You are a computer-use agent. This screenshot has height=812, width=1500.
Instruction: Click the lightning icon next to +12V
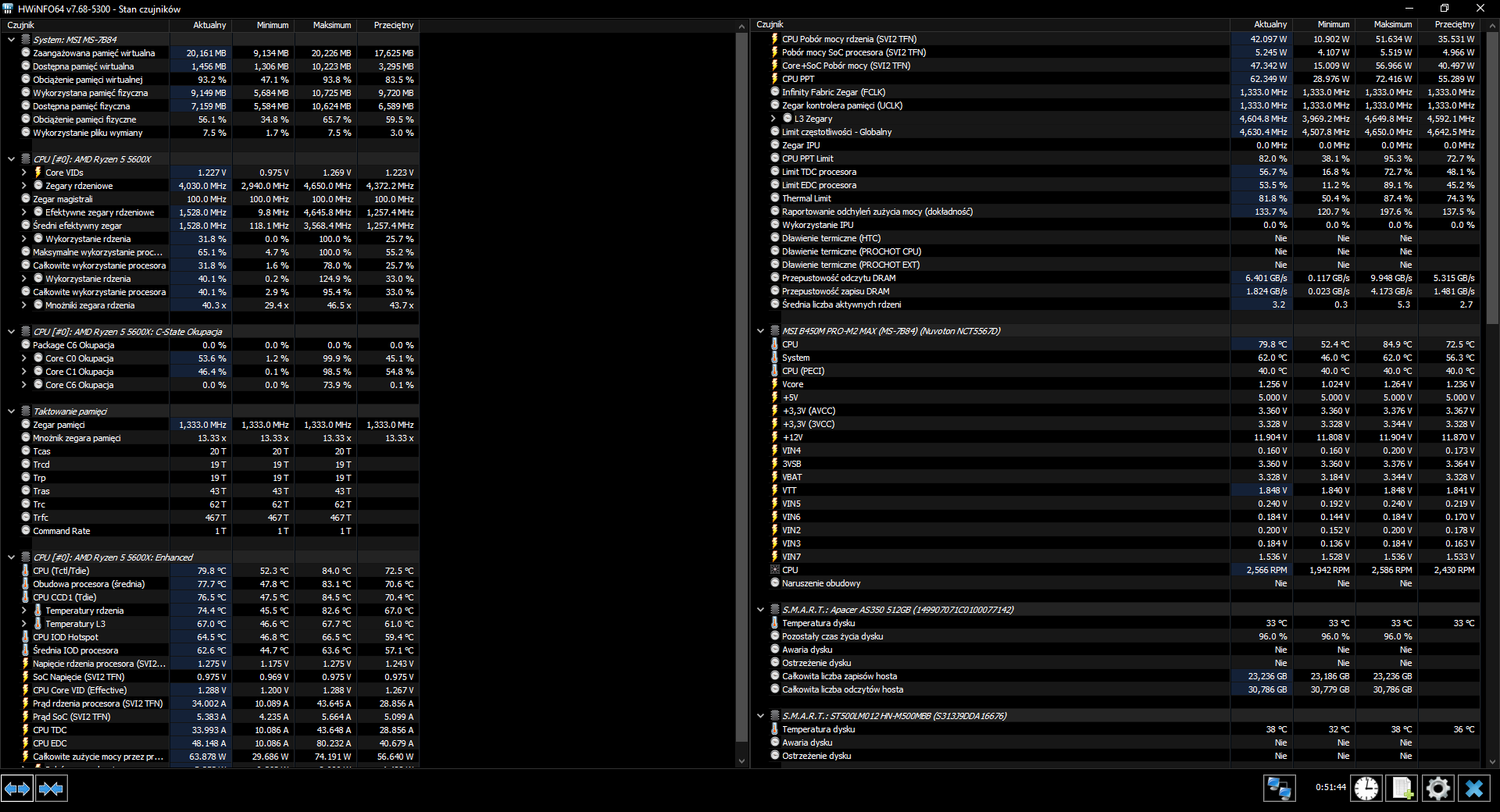774,437
